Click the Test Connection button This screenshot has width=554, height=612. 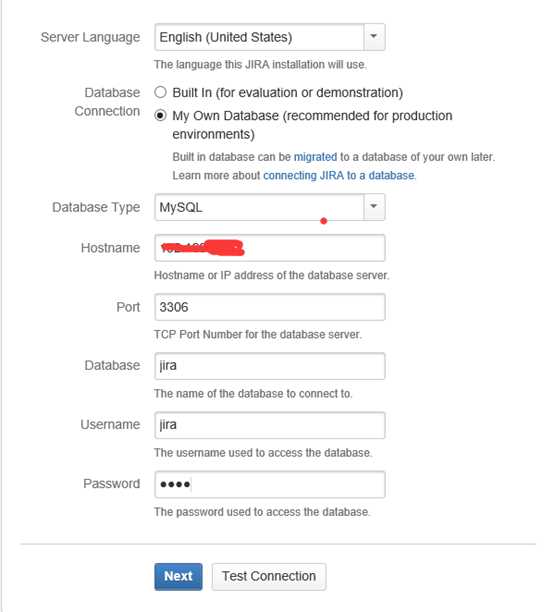pyautogui.click(x=269, y=576)
